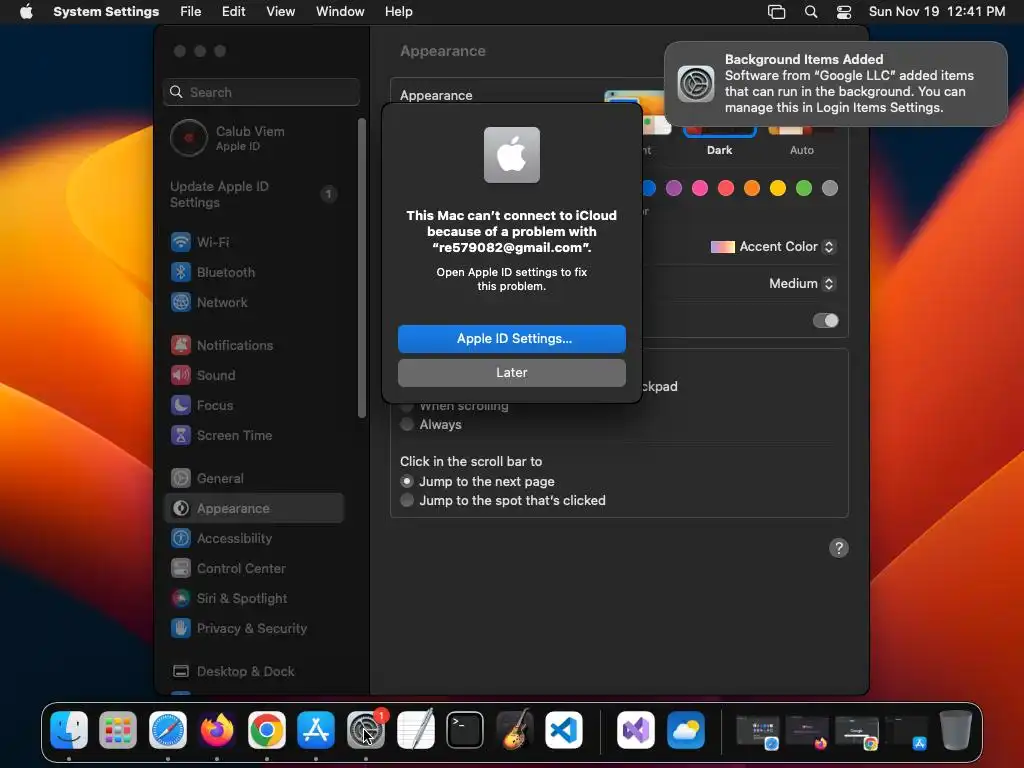Open the File menu

tap(191, 12)
